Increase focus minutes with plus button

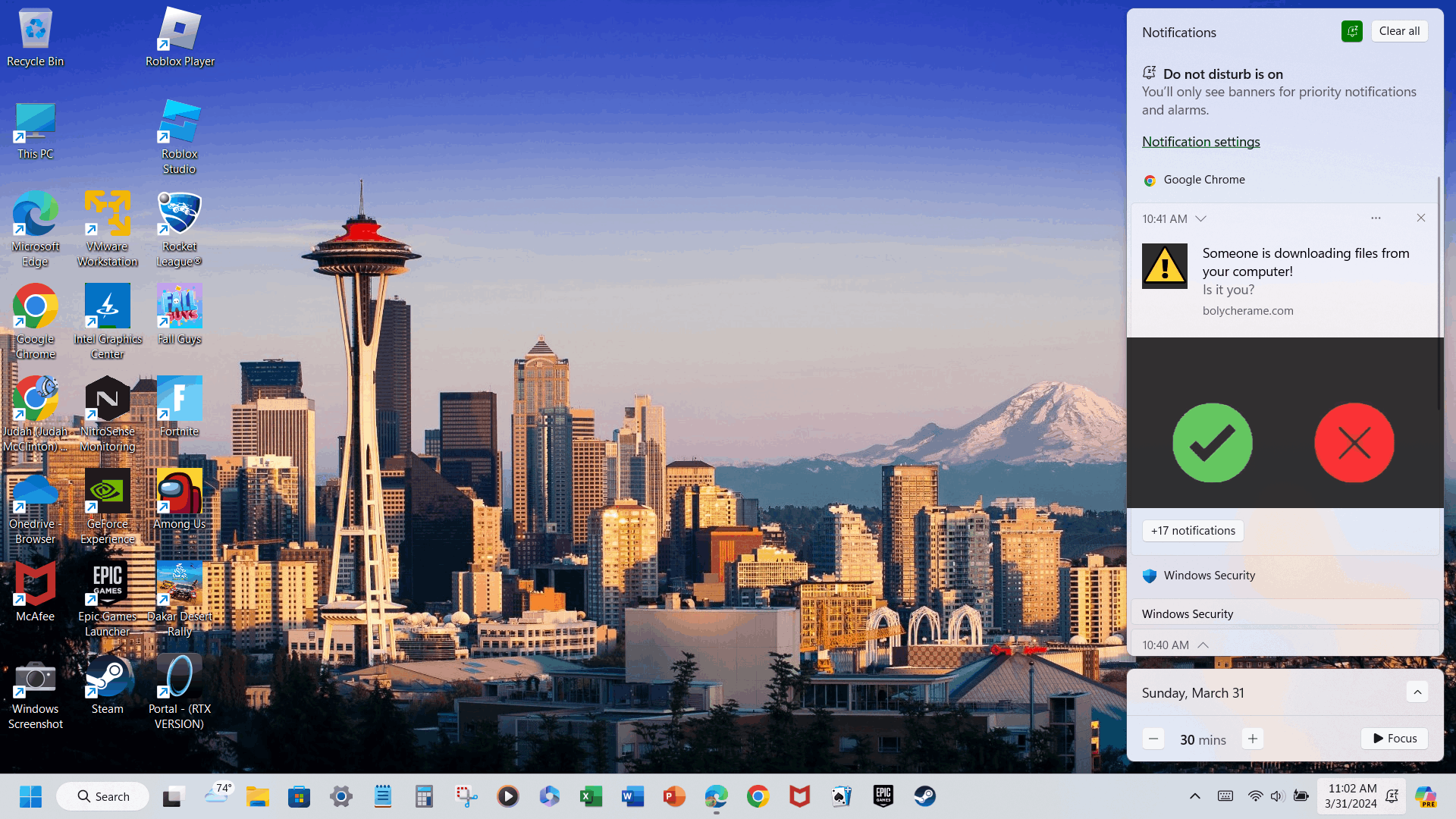point(1252,739)
